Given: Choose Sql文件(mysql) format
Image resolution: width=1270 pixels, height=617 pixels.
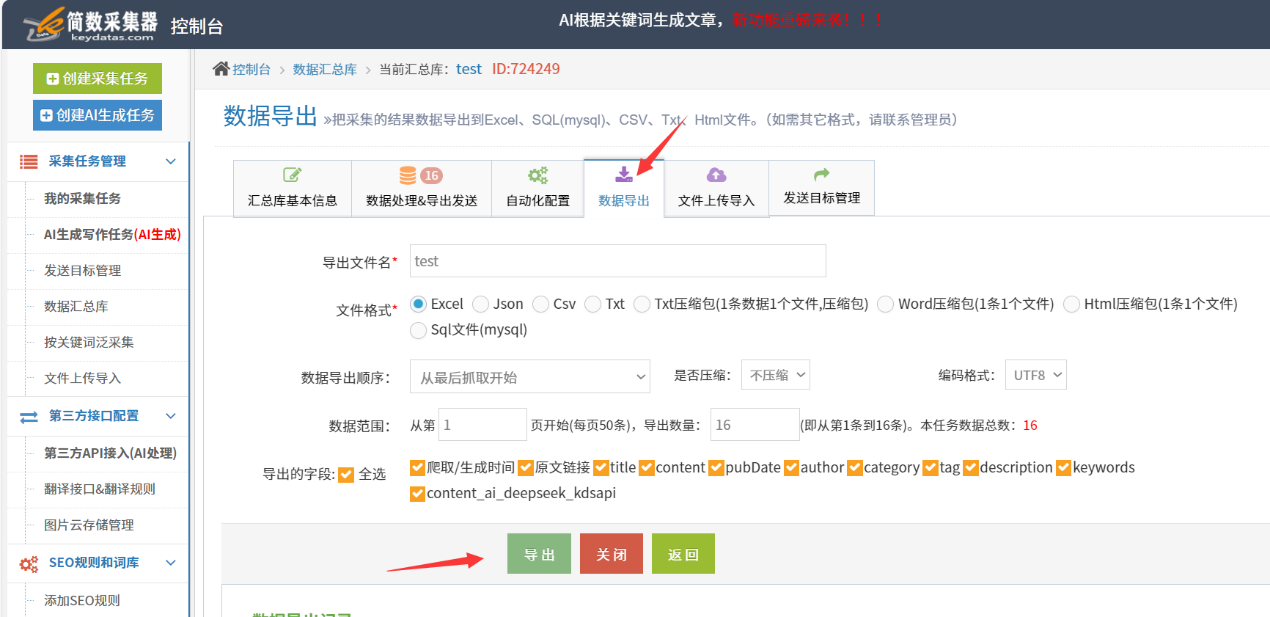Looking at the screenshot, I should 419,330.
